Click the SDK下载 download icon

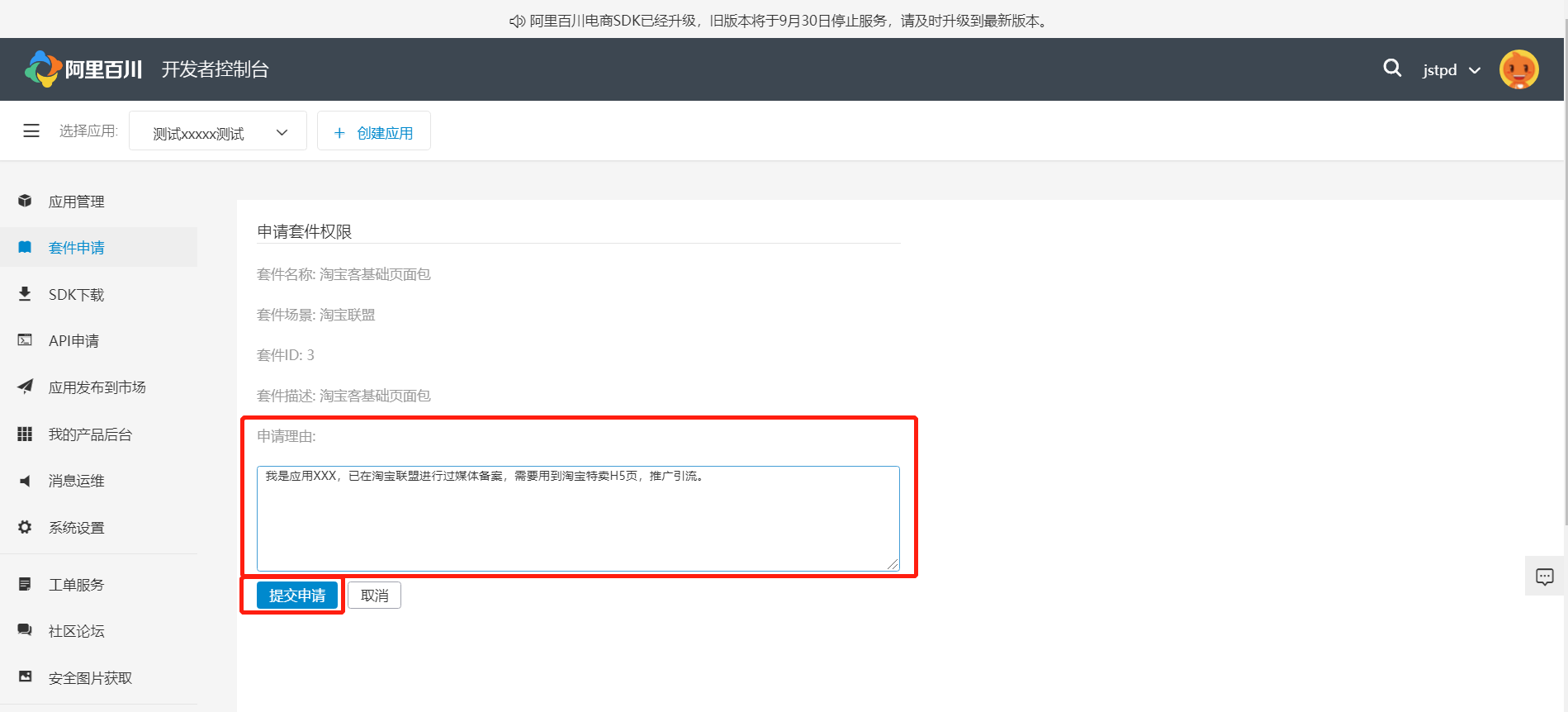(25, 294)
